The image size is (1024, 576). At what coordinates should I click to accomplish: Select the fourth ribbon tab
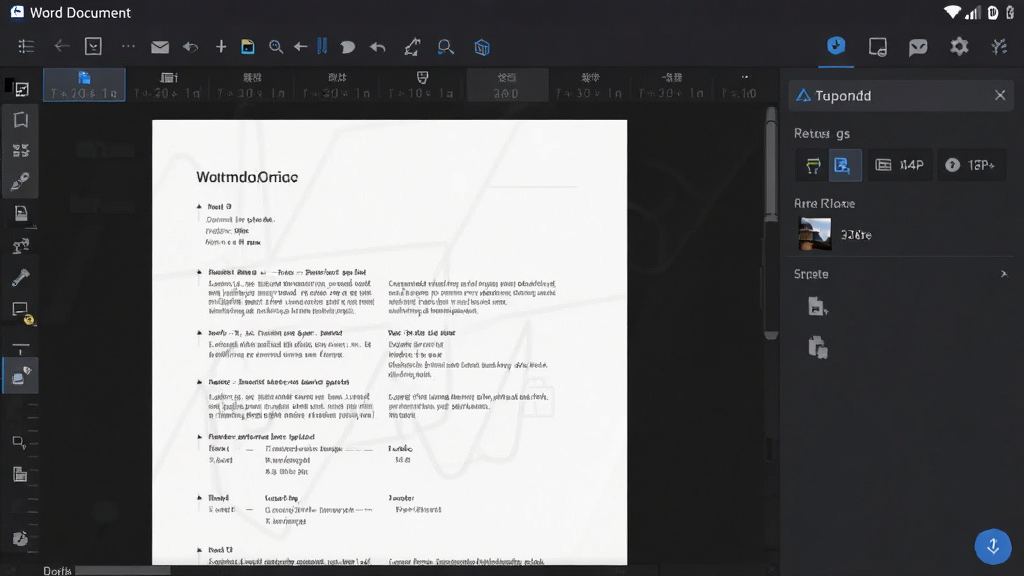click(x=337, y=85)
